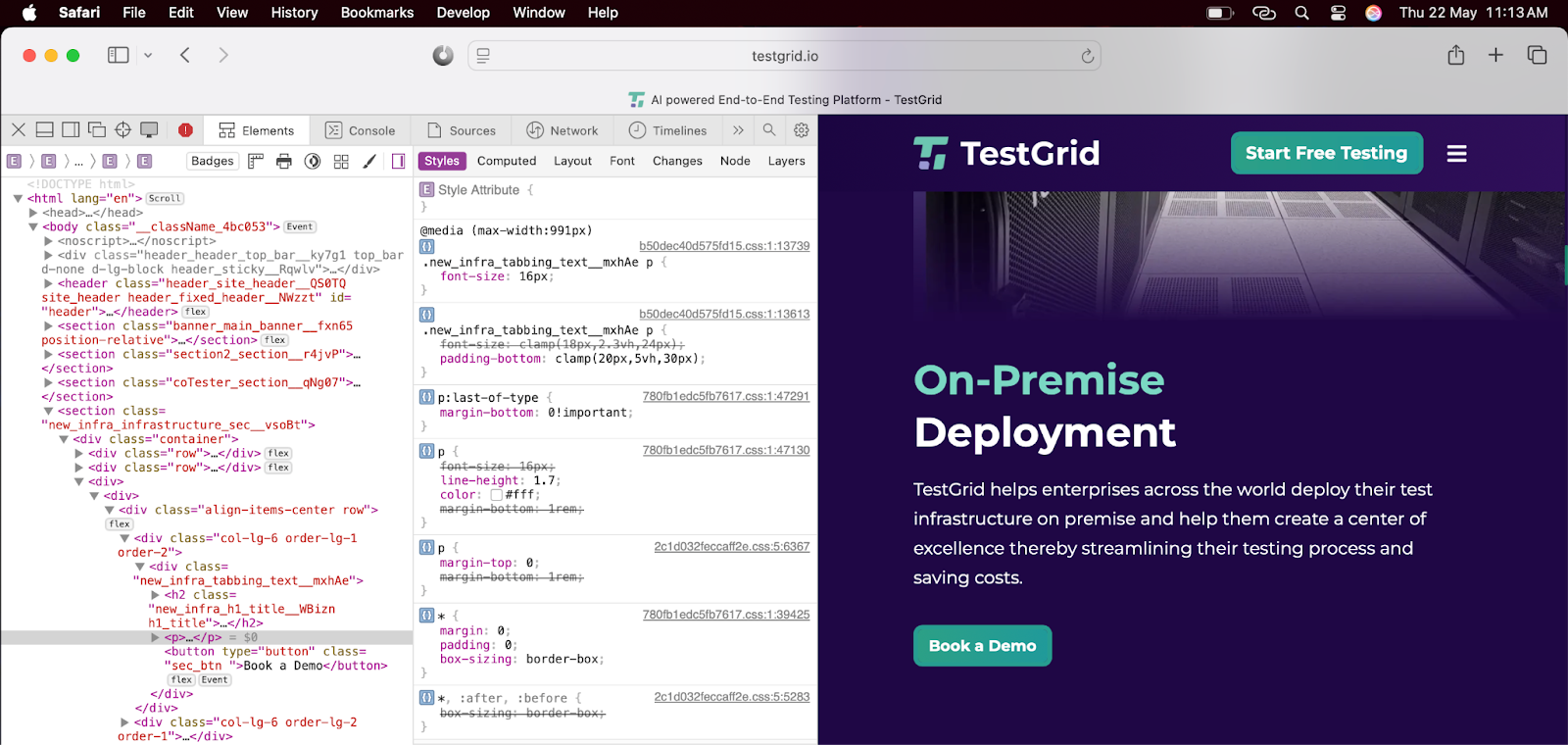
Task: Click the Style Attribute E element icon
Action: [x=426, y=189]
